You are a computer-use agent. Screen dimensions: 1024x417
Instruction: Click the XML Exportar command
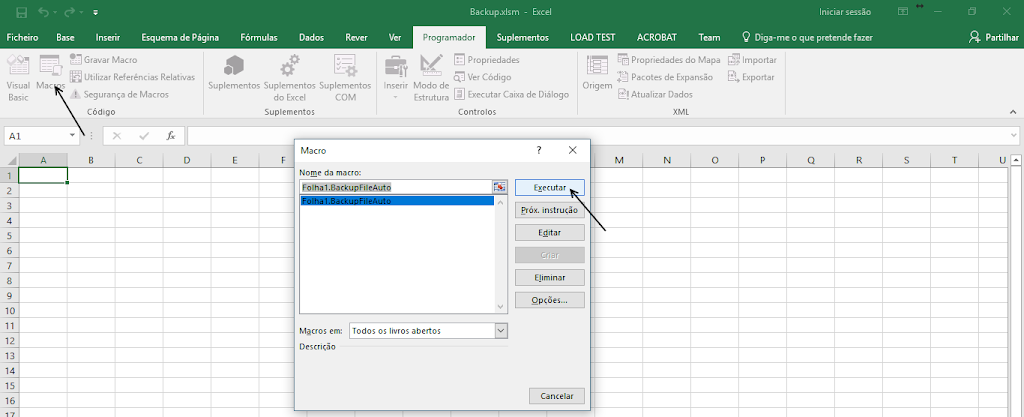pyautogui.click(x=752, y=77)
